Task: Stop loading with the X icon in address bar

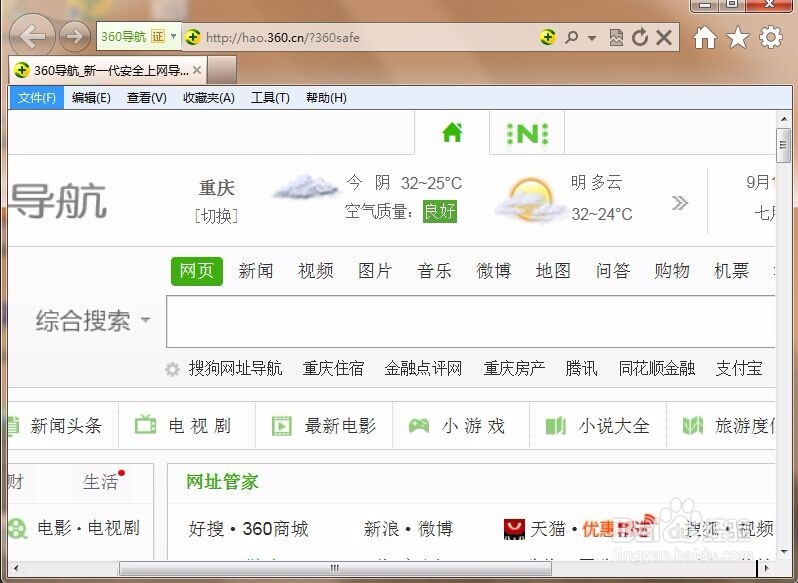Action: pyautogui.click(x=664, y=37)
